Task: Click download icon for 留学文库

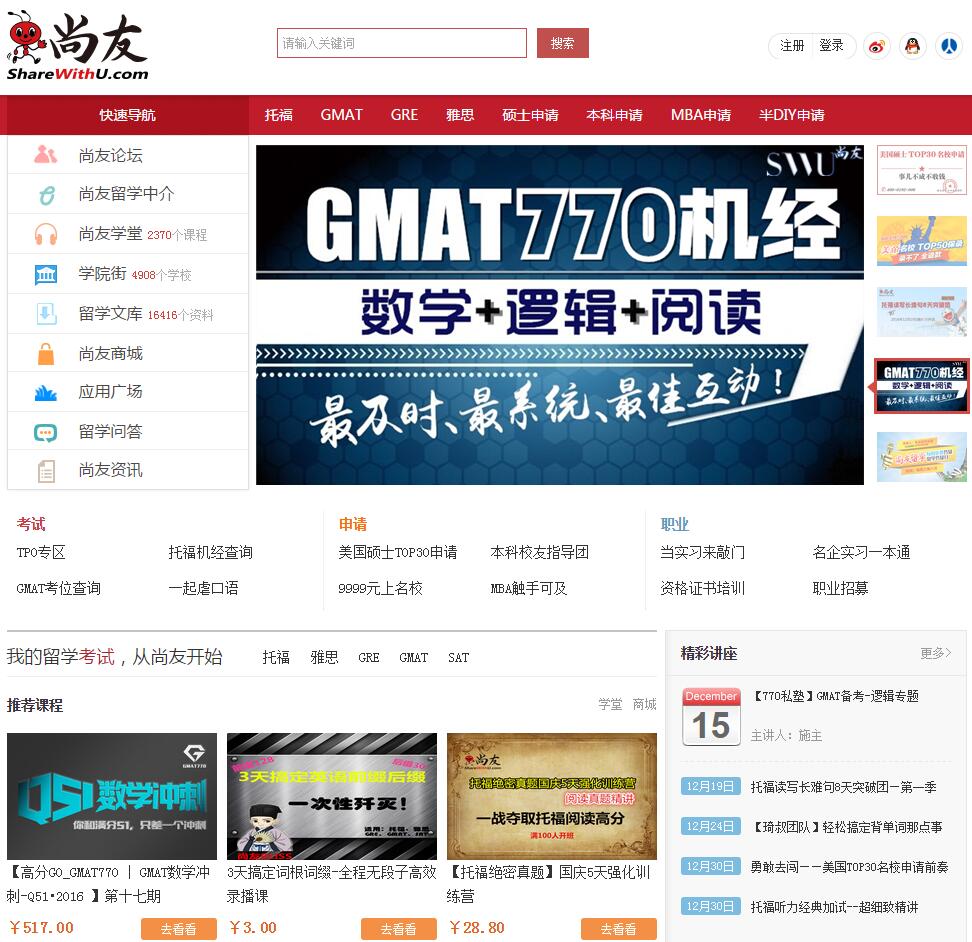Action: 46,314
